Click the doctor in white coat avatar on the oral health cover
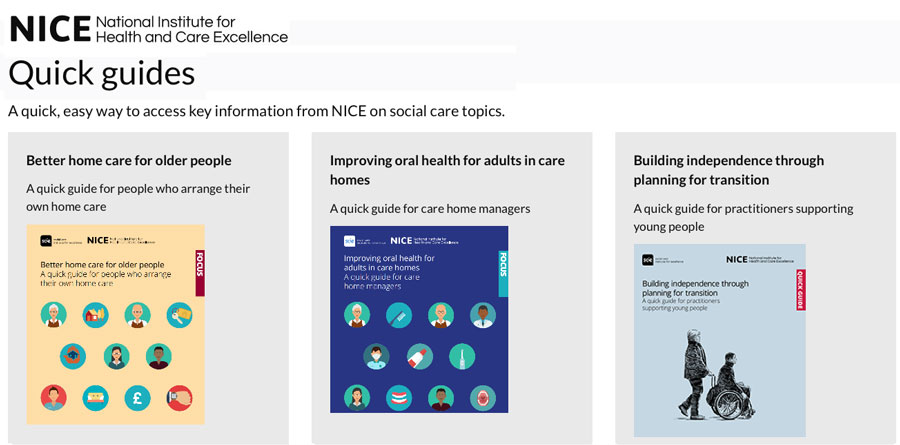The image size is (900, 445). 483,315
